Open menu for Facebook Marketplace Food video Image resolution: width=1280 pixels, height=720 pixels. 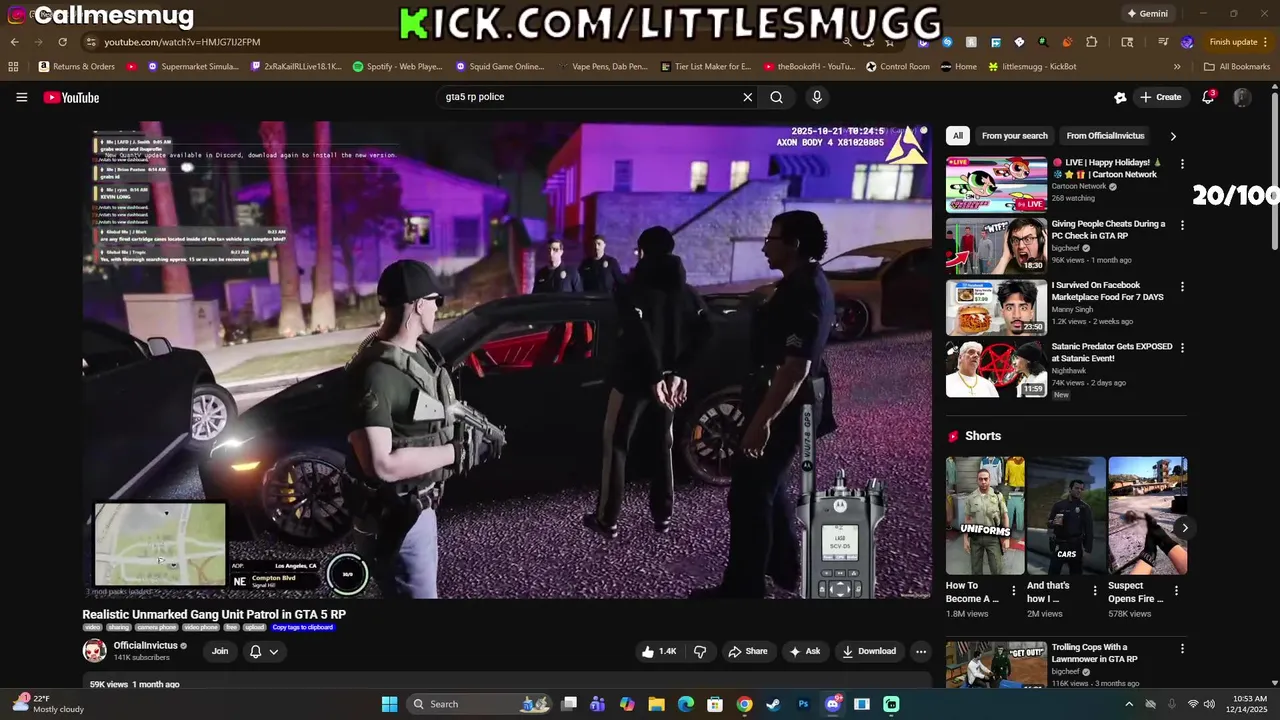click(1182, 287)
